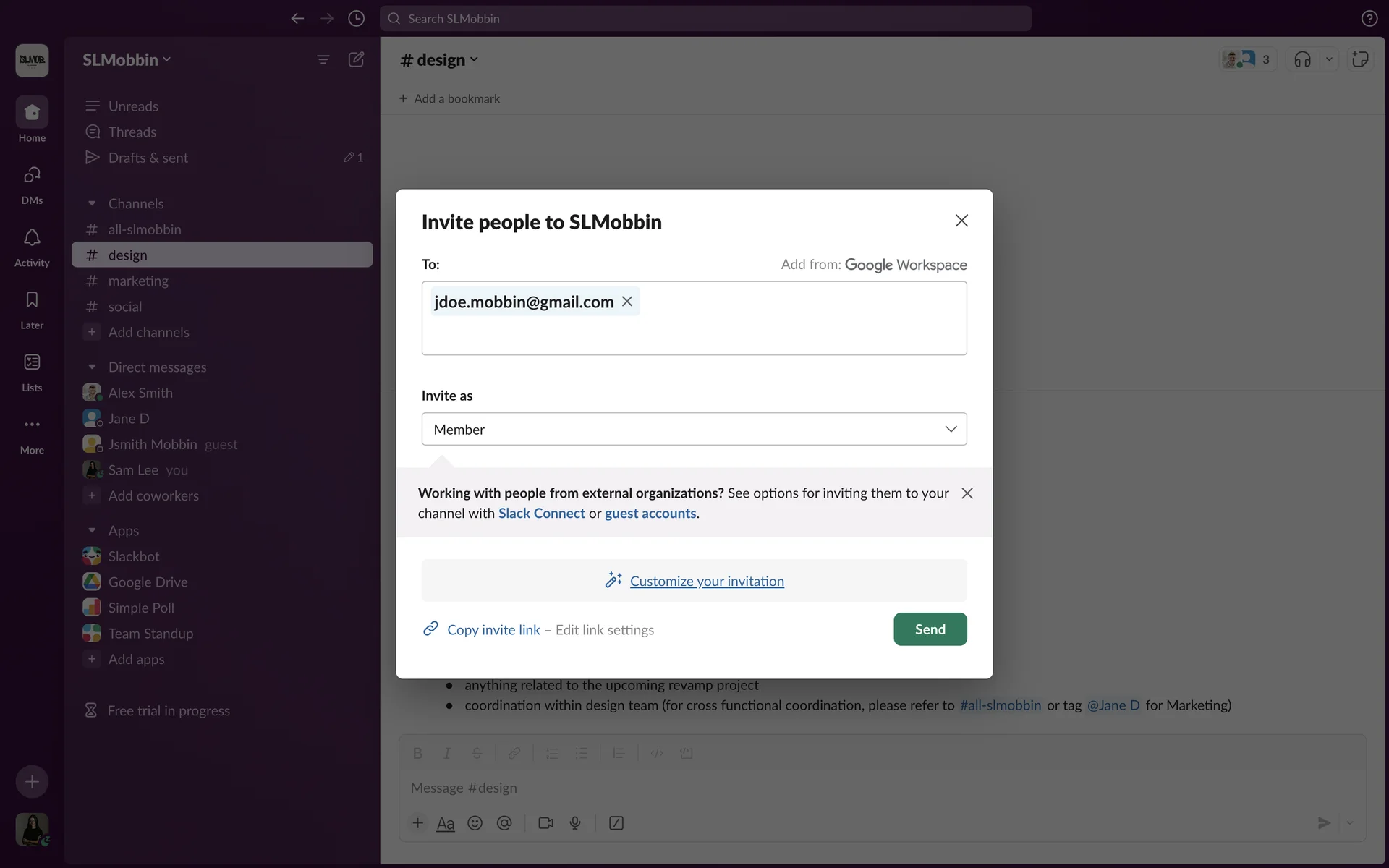Screen dimensions: 1389x868
Task: Dismiss the external organizations notice
Action: (967, 493)
